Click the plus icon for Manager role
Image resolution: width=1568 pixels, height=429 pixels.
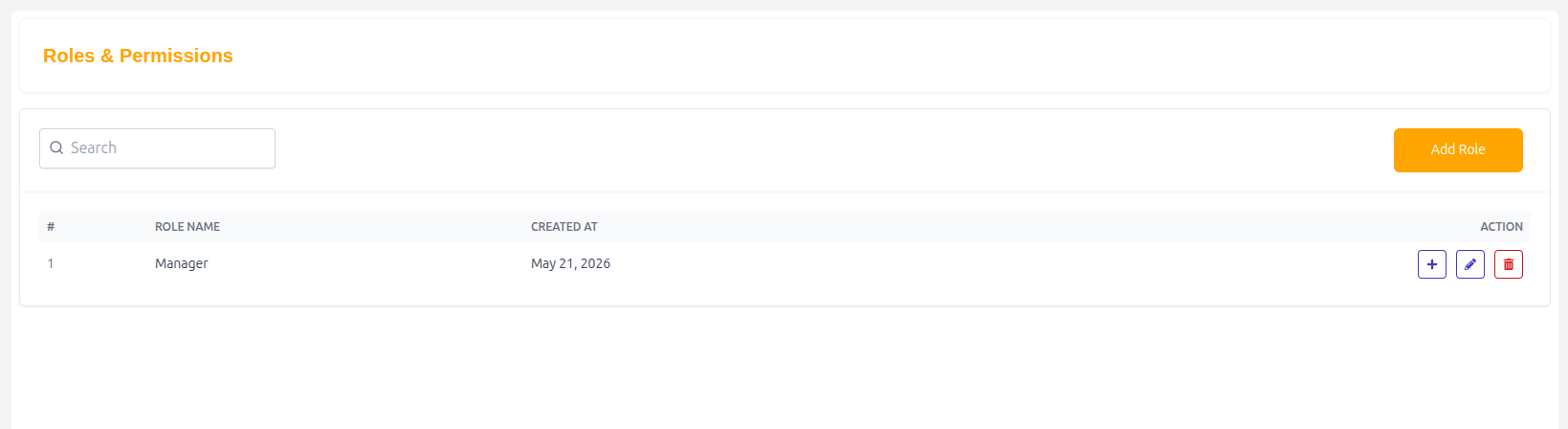pyautogui.click(x=1432, y=264)
